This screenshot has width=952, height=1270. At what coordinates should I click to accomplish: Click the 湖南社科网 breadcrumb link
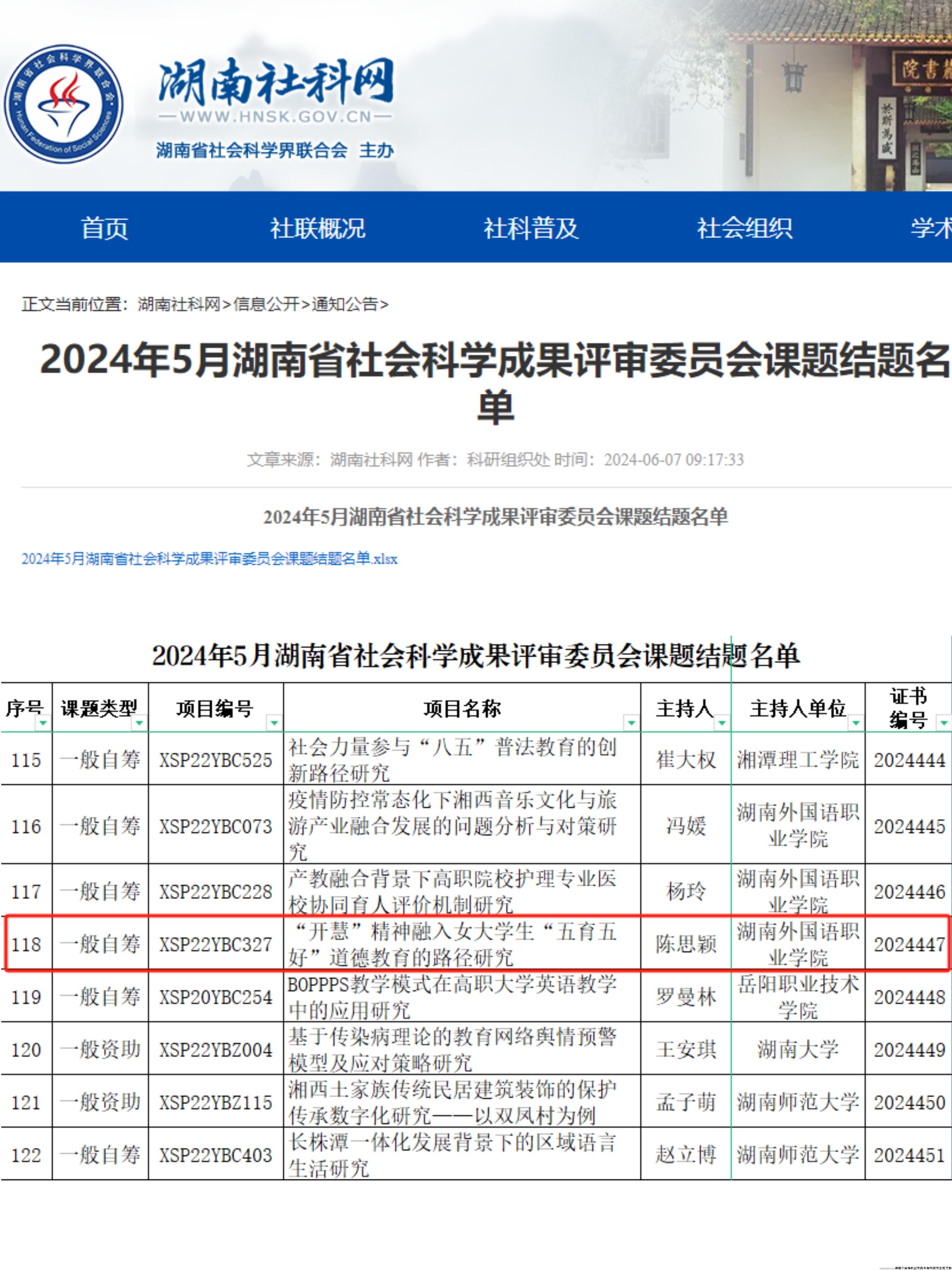coord(178,304)
